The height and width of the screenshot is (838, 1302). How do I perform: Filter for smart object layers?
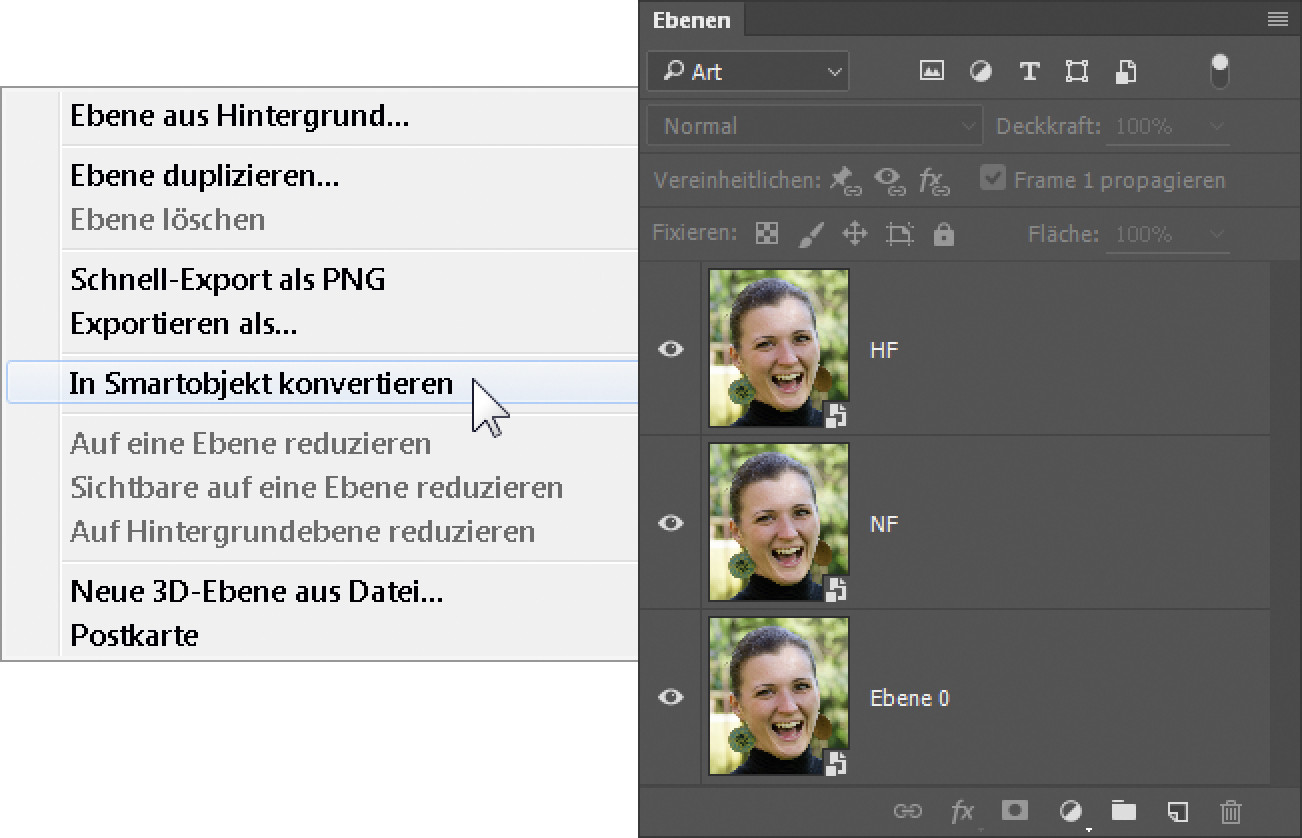coord(1126,71)
